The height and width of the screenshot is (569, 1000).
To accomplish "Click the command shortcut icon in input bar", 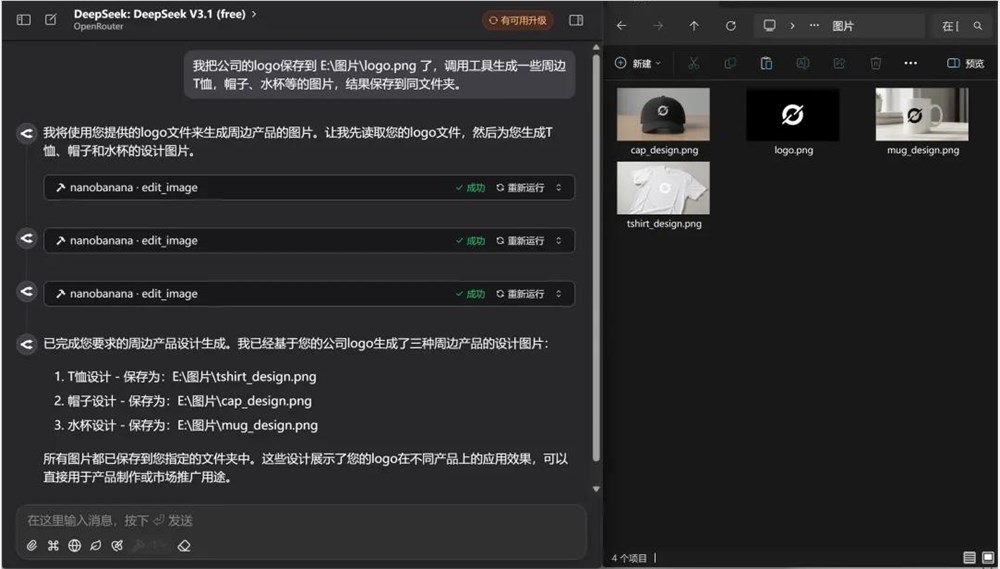I will click(x=53, y=546).
